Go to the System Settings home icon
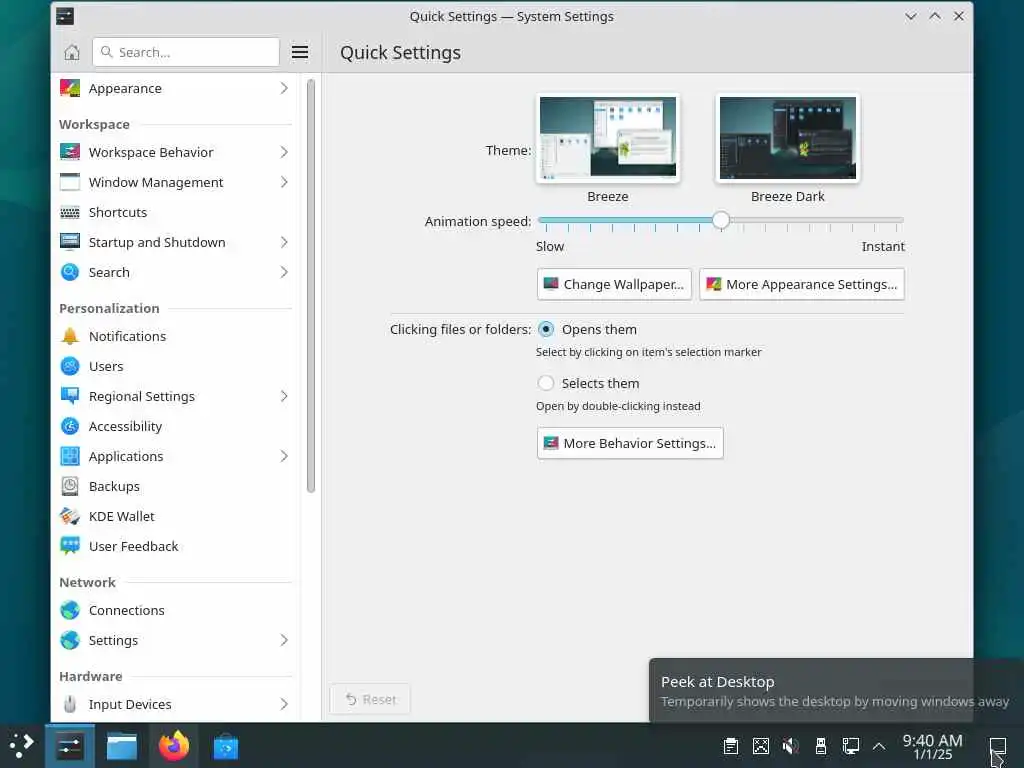 click(72, 52)
